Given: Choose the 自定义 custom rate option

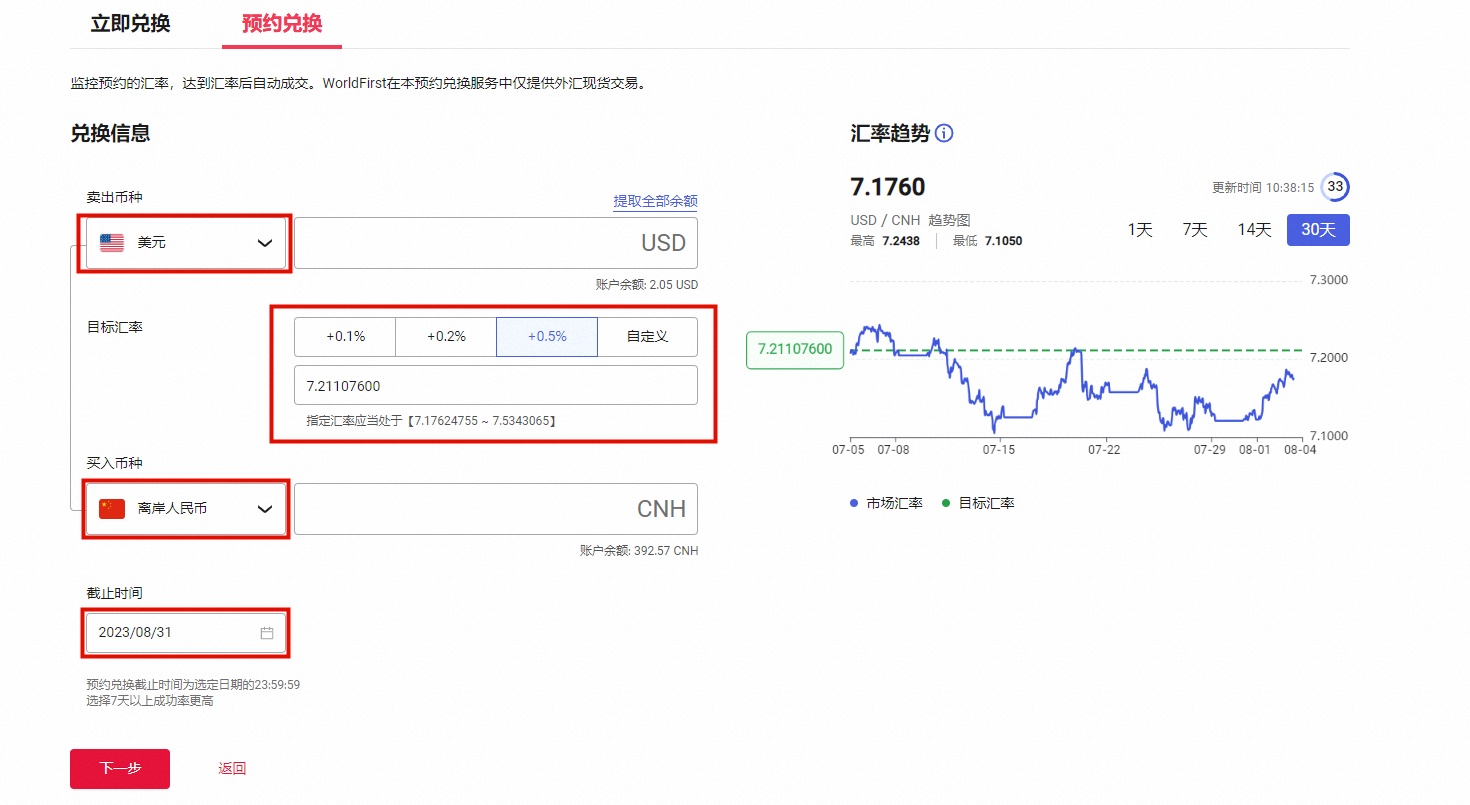Looking at the screenshot, I should pyautogui.click(x=647, y=337).
